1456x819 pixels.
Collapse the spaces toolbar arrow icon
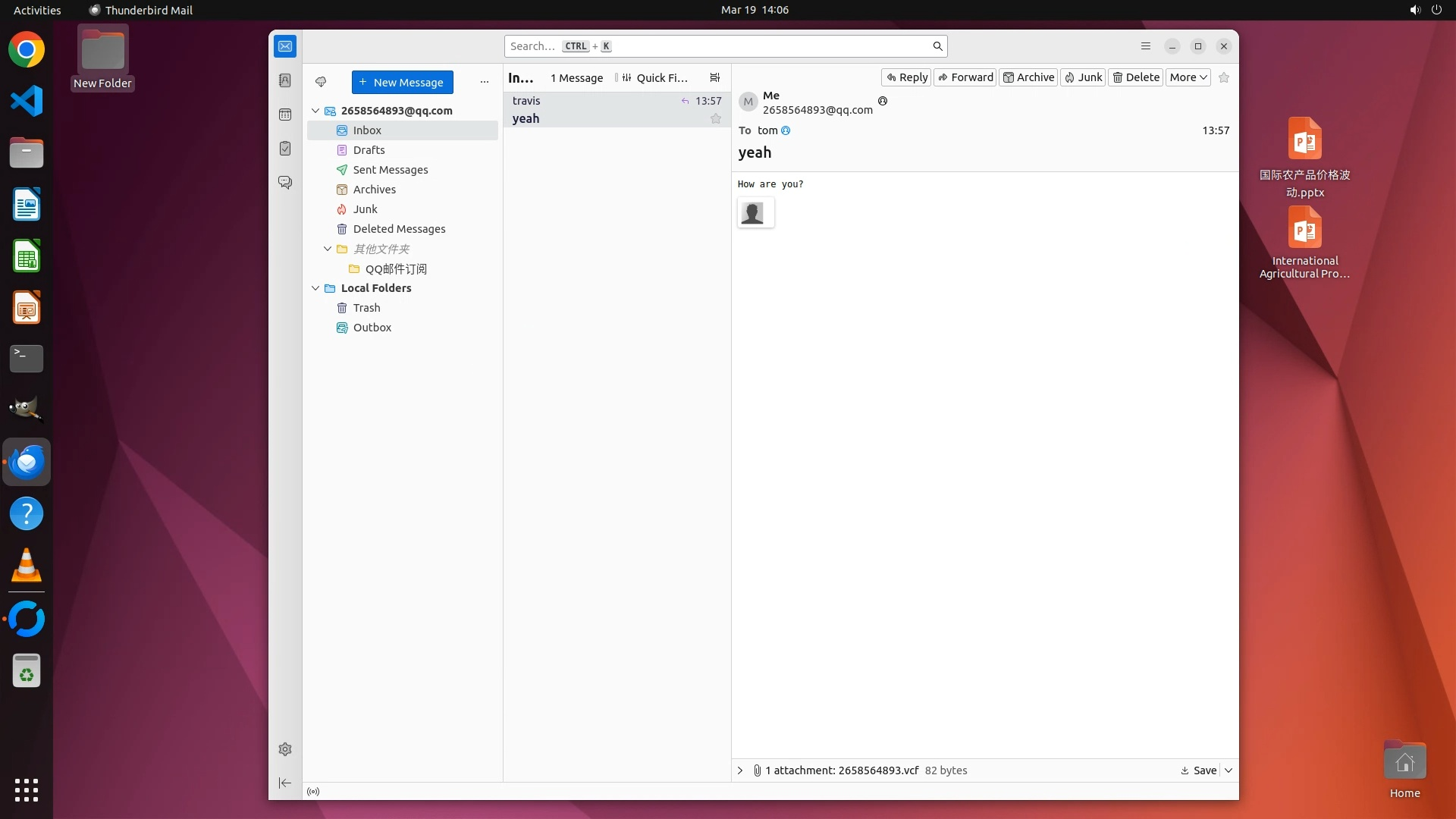click(285, 783)
